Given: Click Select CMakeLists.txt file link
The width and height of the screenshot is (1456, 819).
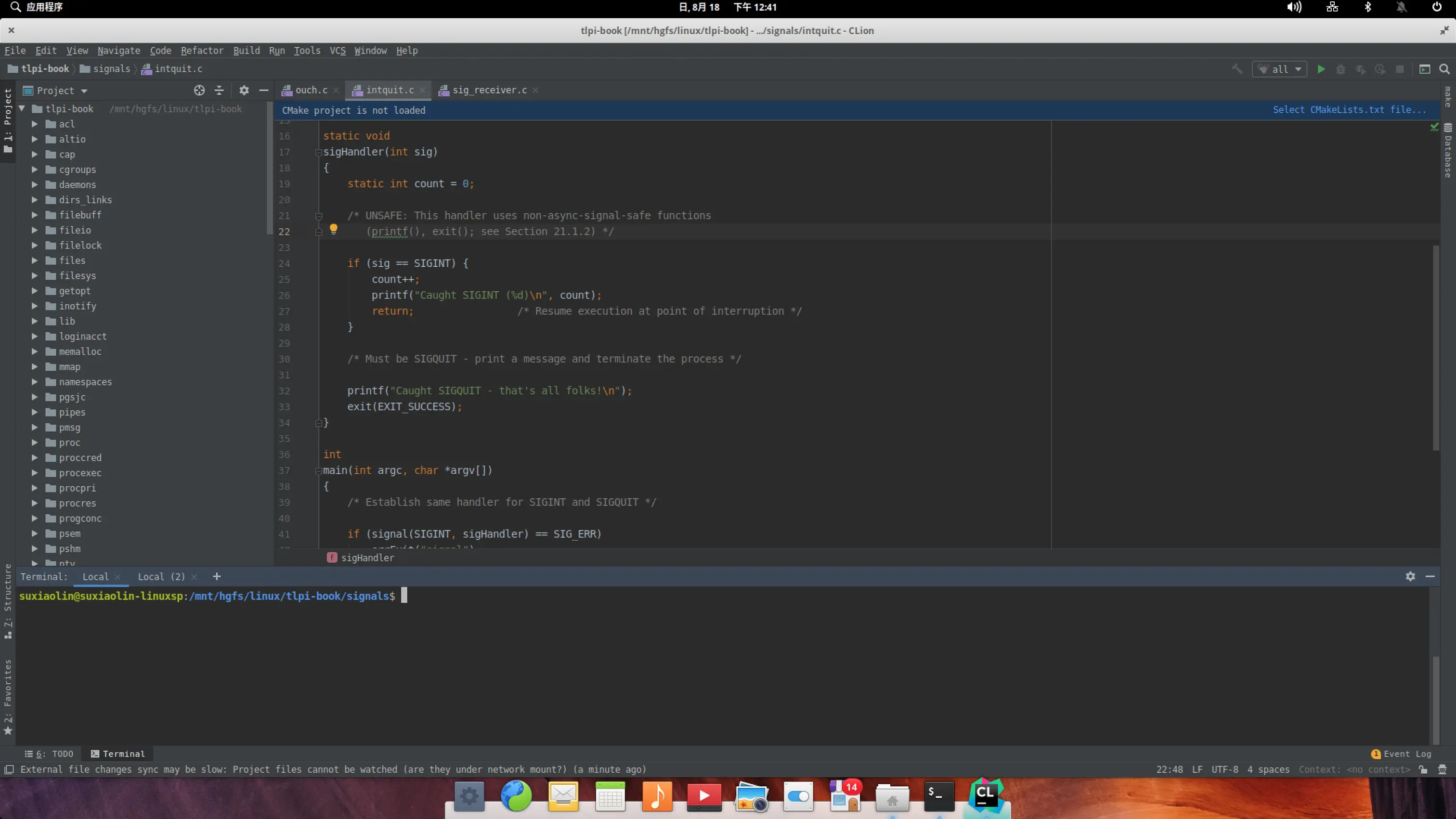Looking at the screenshot, I should (1349, 110).
